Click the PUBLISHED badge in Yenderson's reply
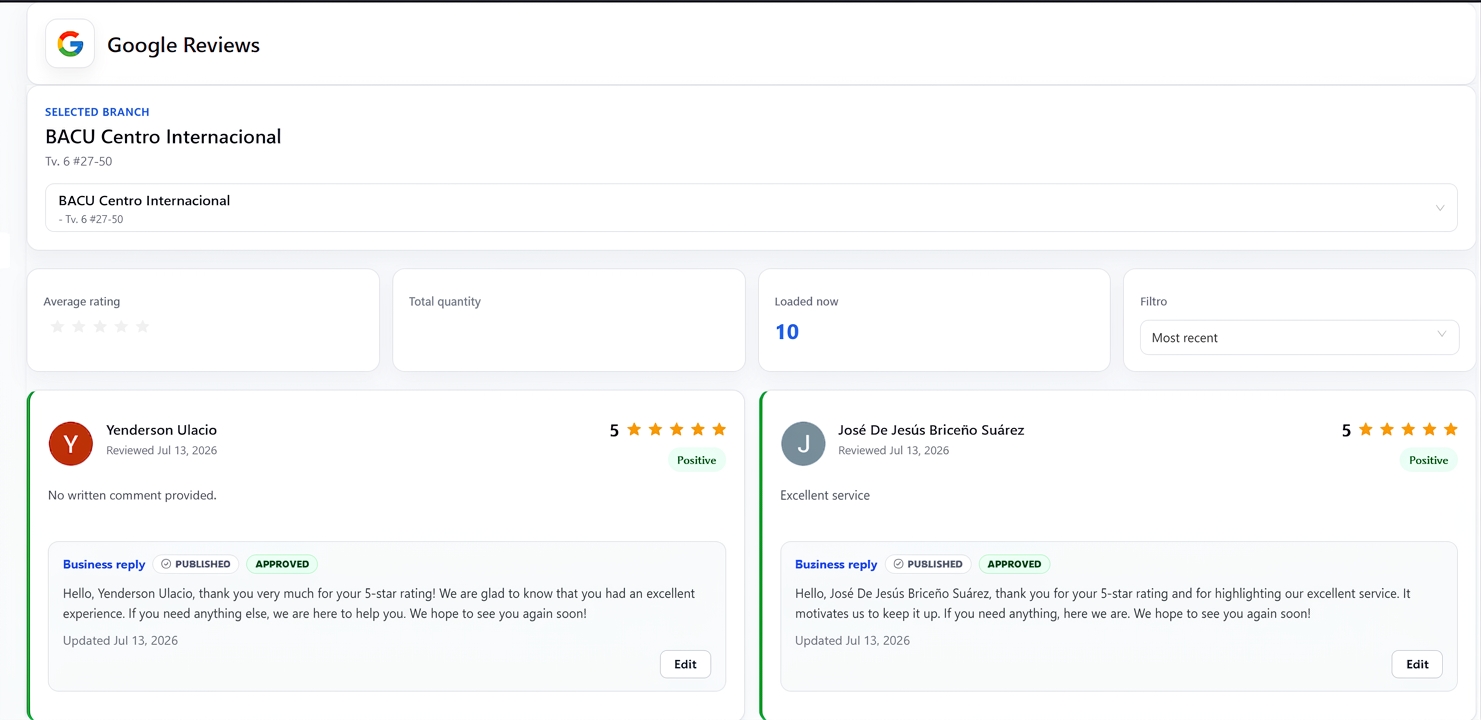 [196, 564]
